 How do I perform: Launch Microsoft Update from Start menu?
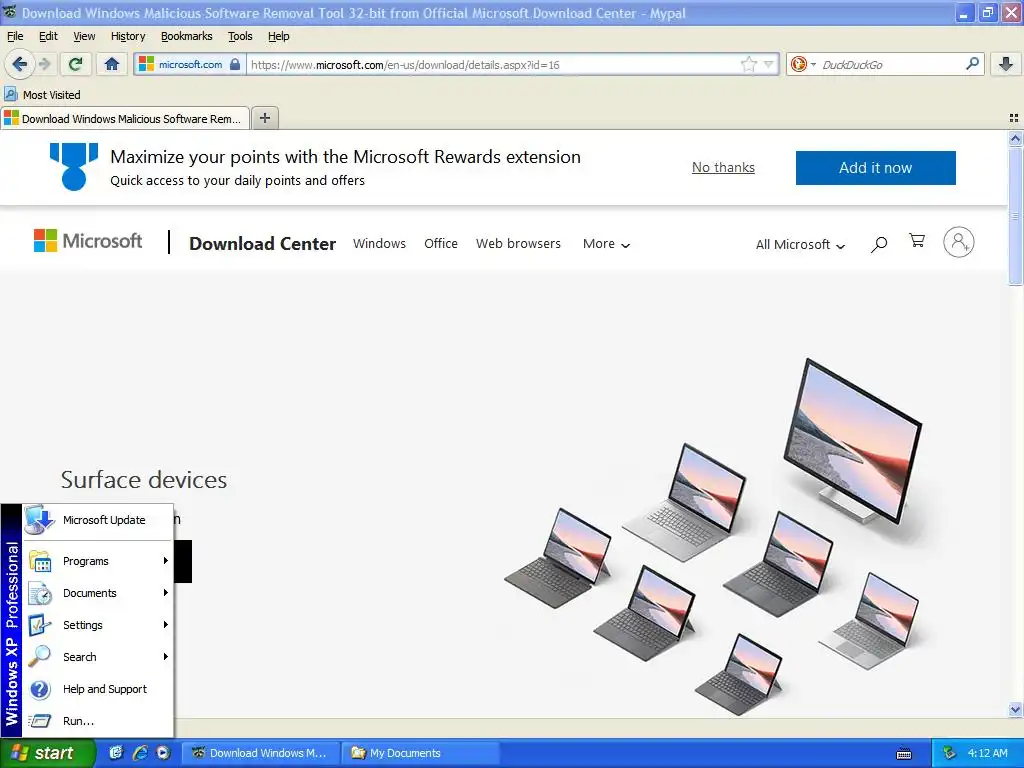tap(98, 520)
